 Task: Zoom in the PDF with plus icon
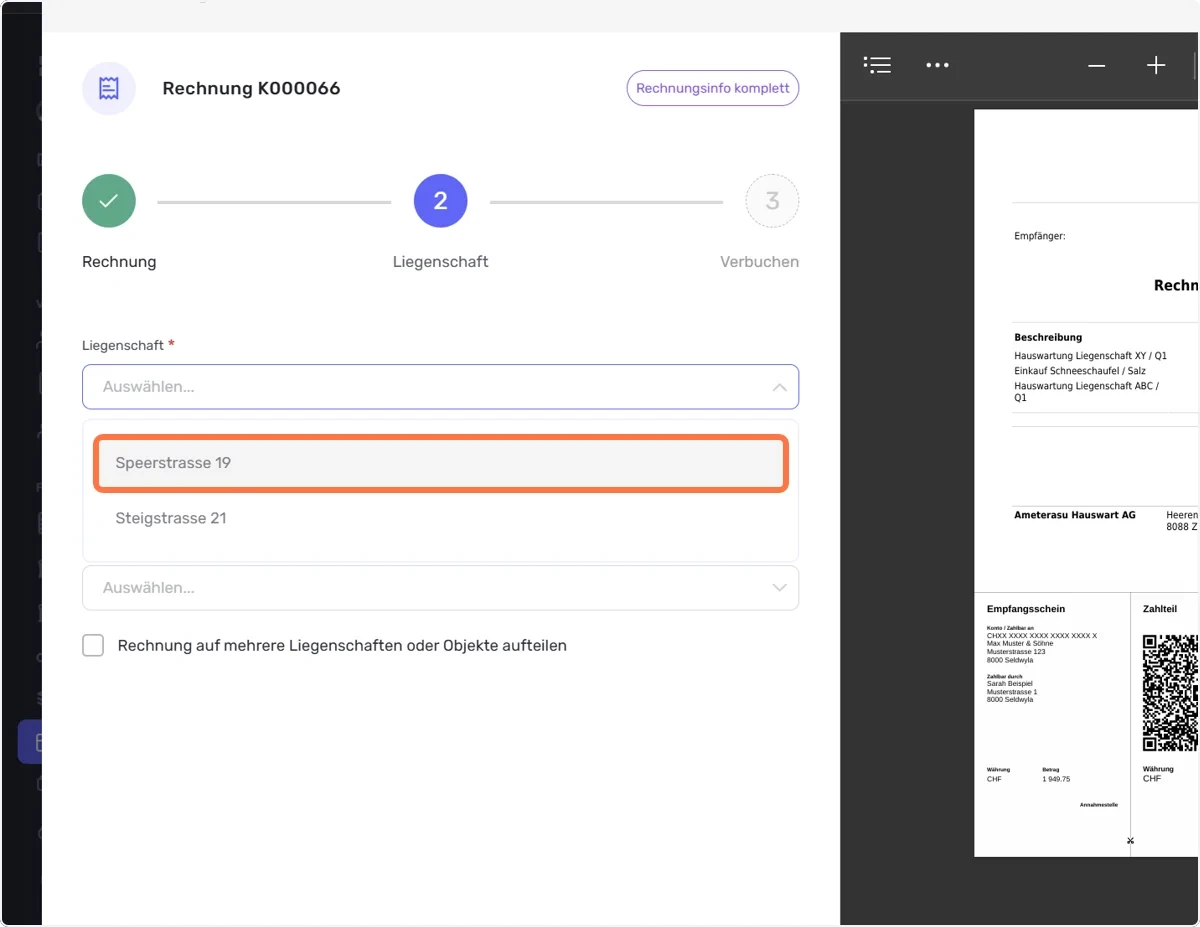click(1156, 66)
